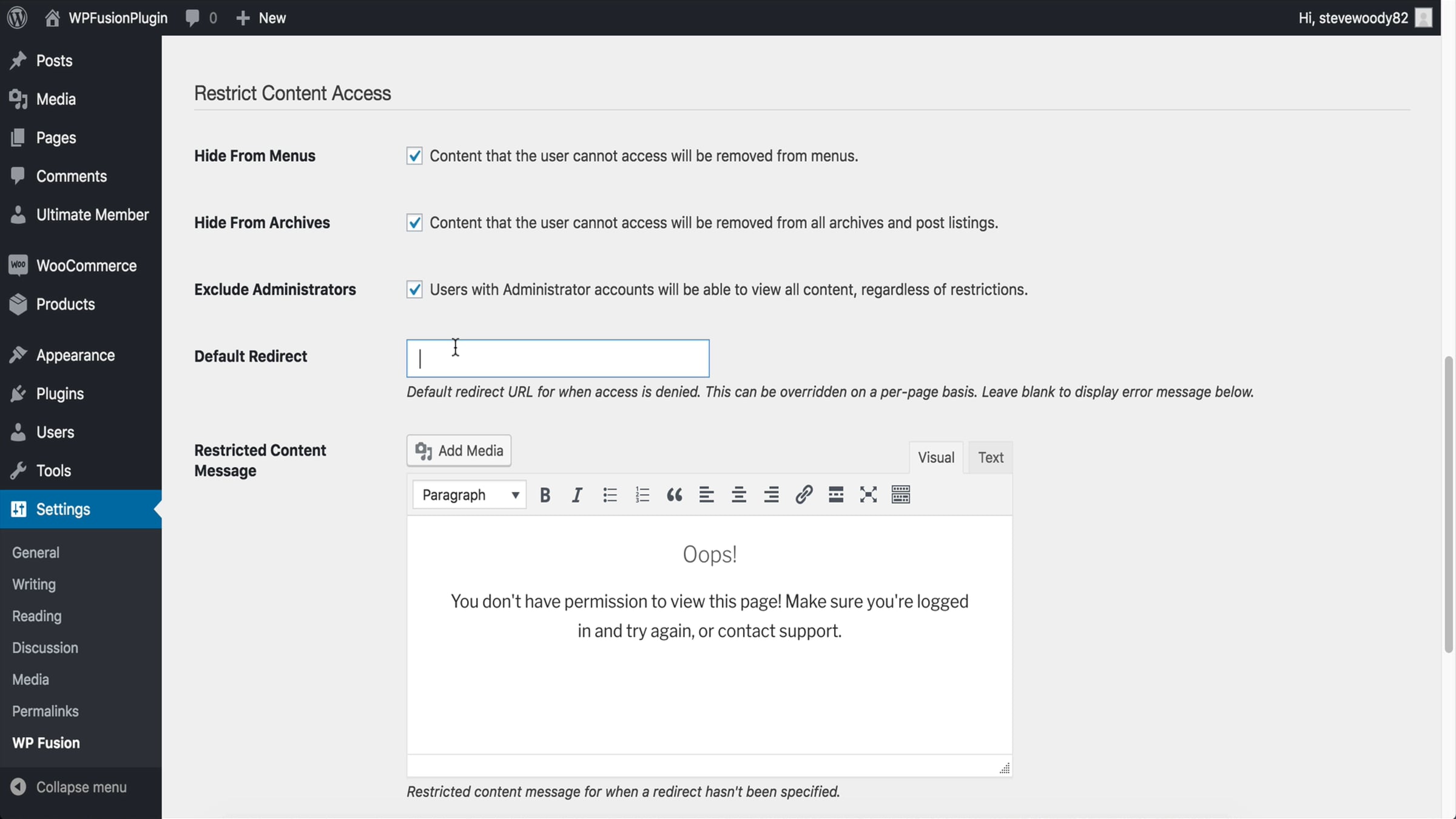1456x819 pixels.
Task: Insert a blockquote in message editor
Action: click(x=674, y=495)
